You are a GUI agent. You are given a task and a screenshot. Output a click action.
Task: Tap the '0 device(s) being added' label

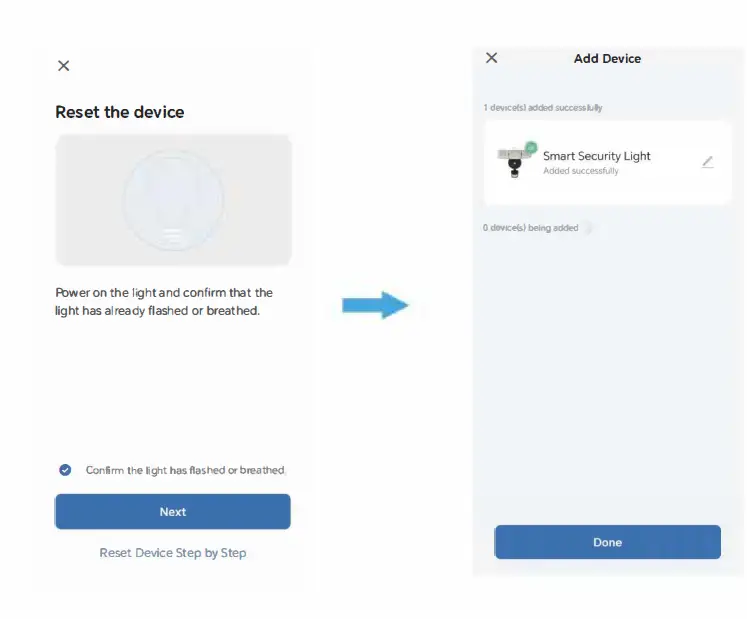click(531, 228)
